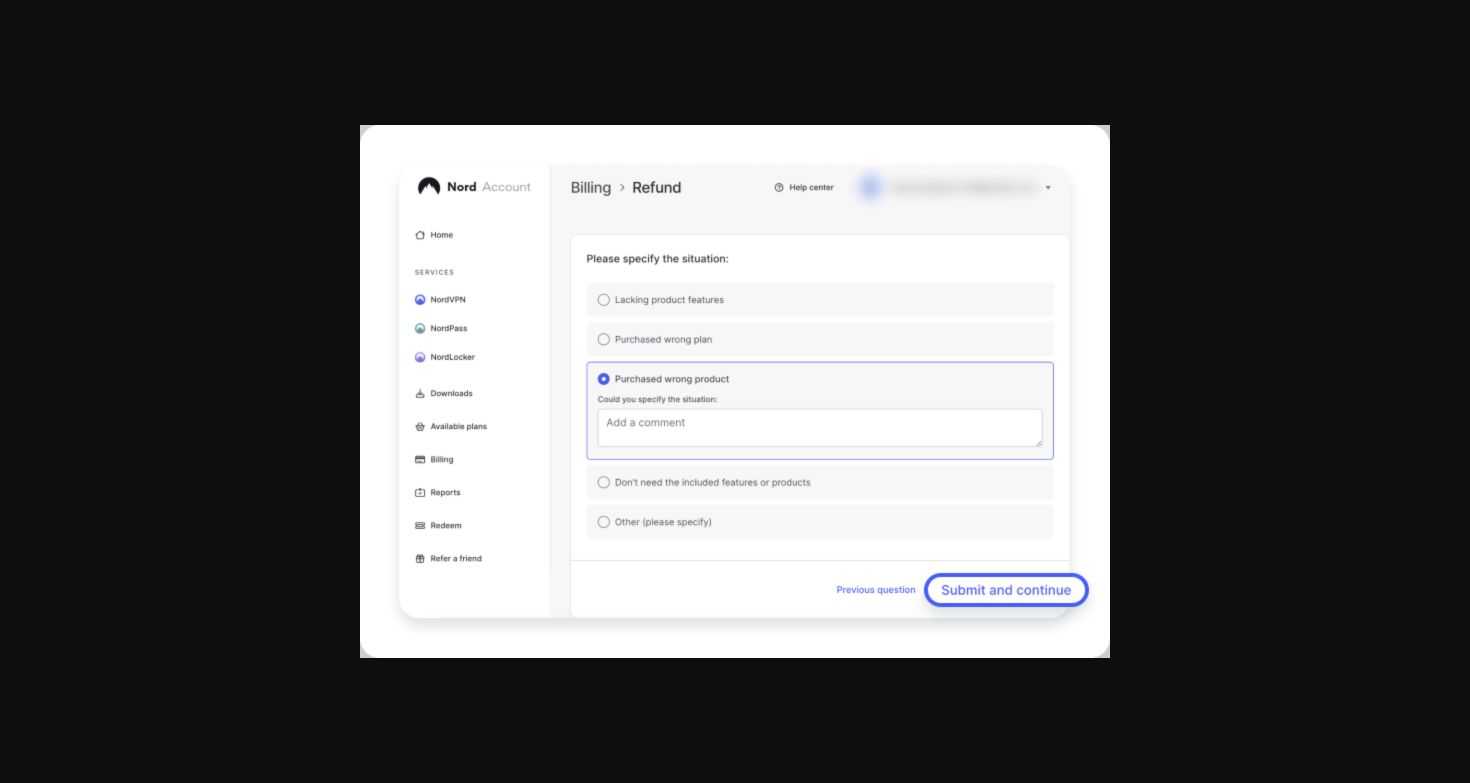Screen dimensions: 1470x783
Task: Select the Purchased wrong product radio
Action: (603, 379)
